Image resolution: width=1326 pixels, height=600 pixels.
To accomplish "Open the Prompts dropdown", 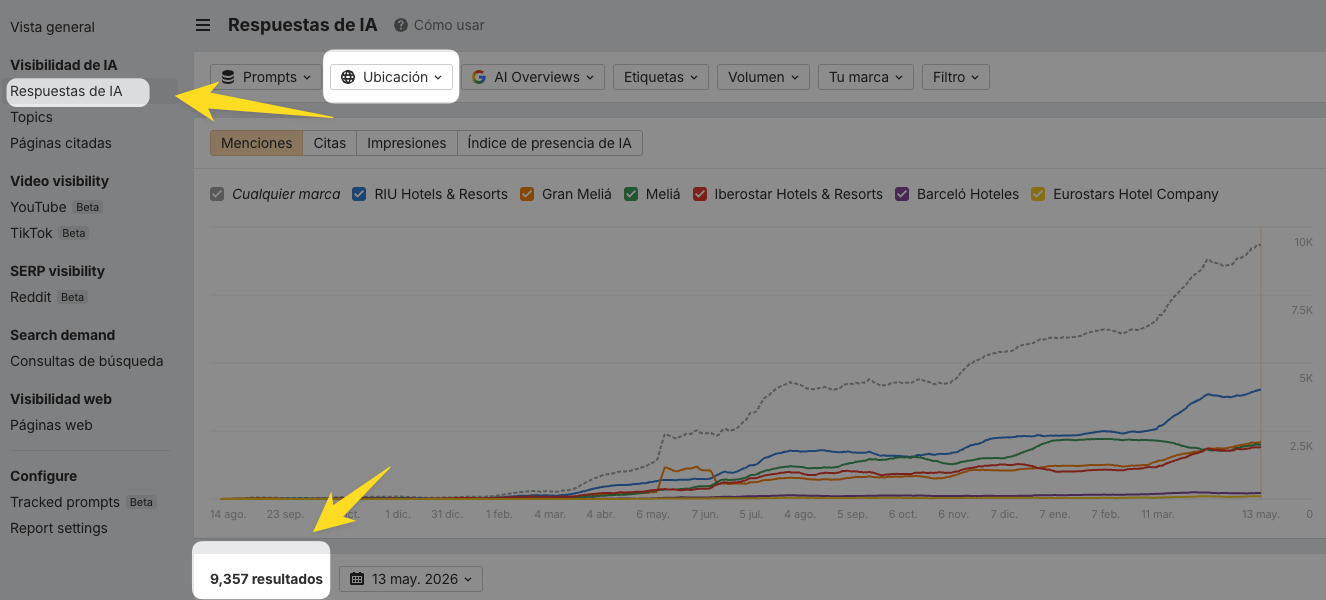I will (x=266, y=77).
